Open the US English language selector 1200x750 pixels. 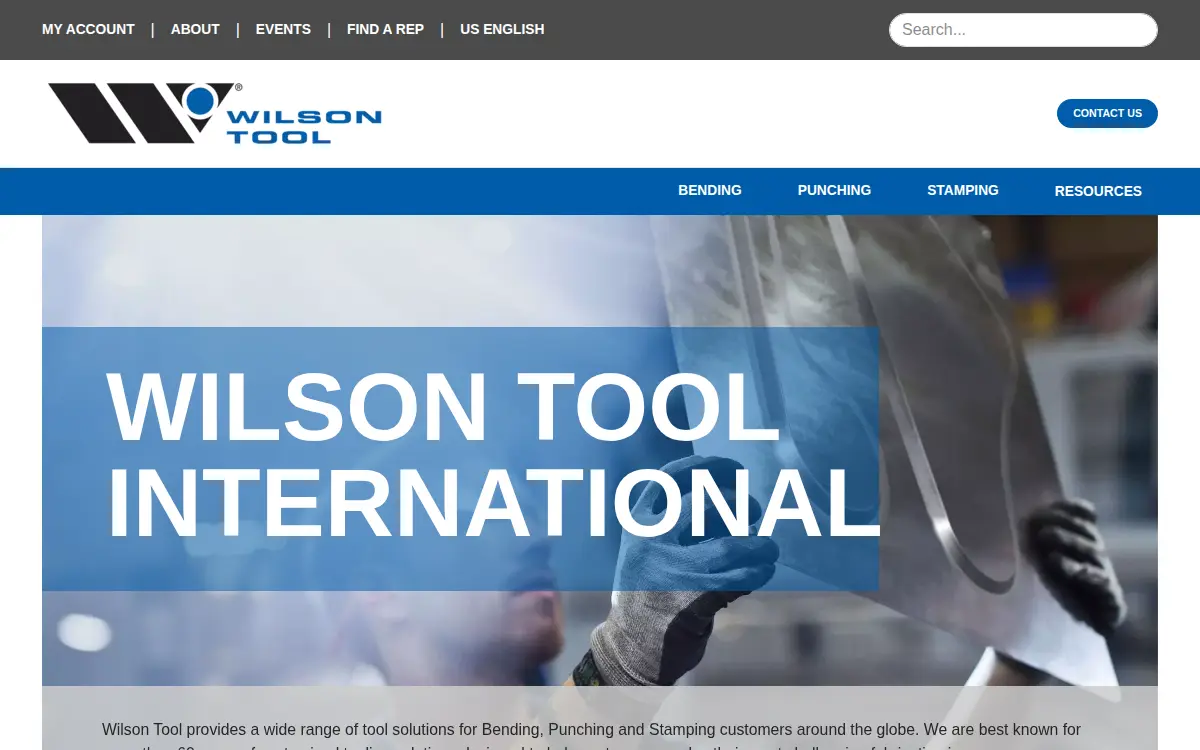click(x=502, y=29)
